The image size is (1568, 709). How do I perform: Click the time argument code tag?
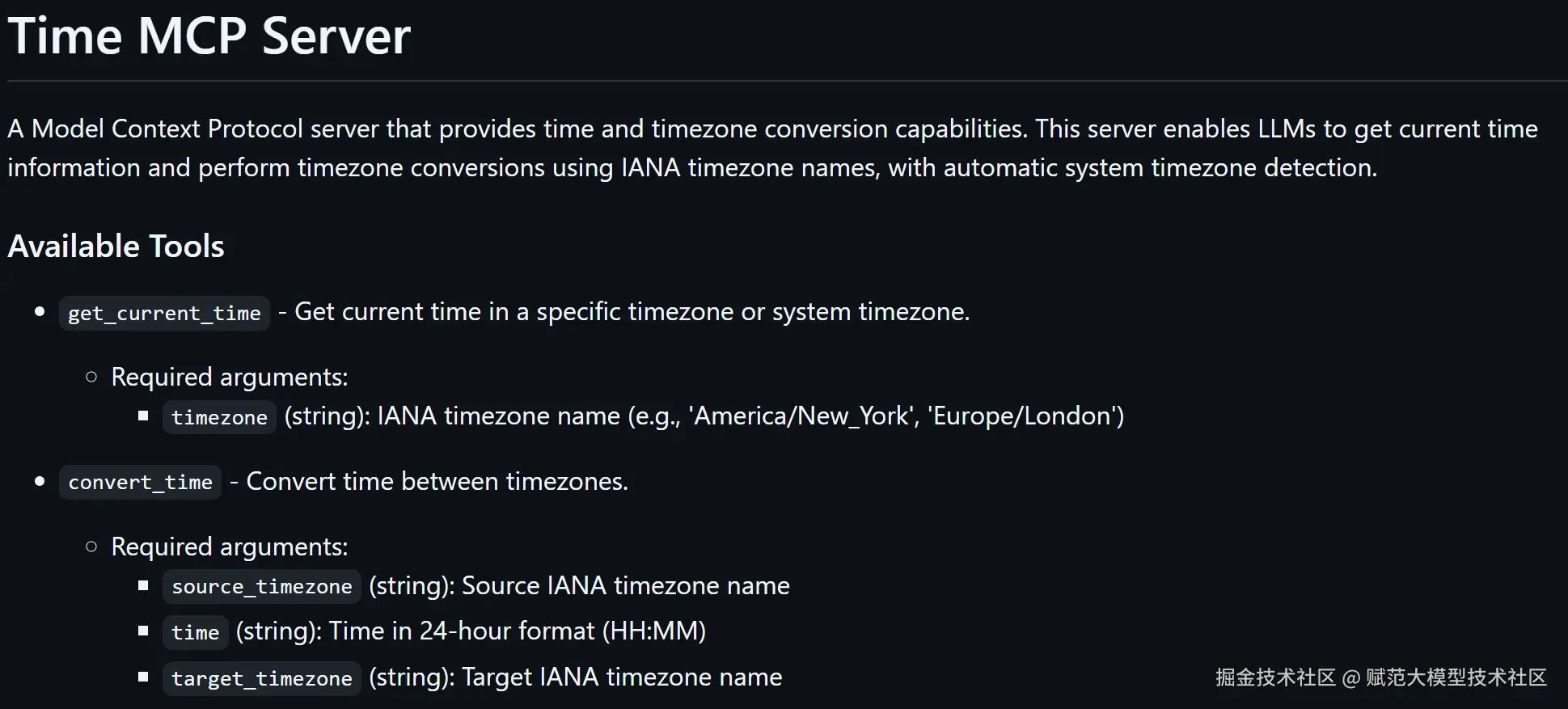(195, 632)
